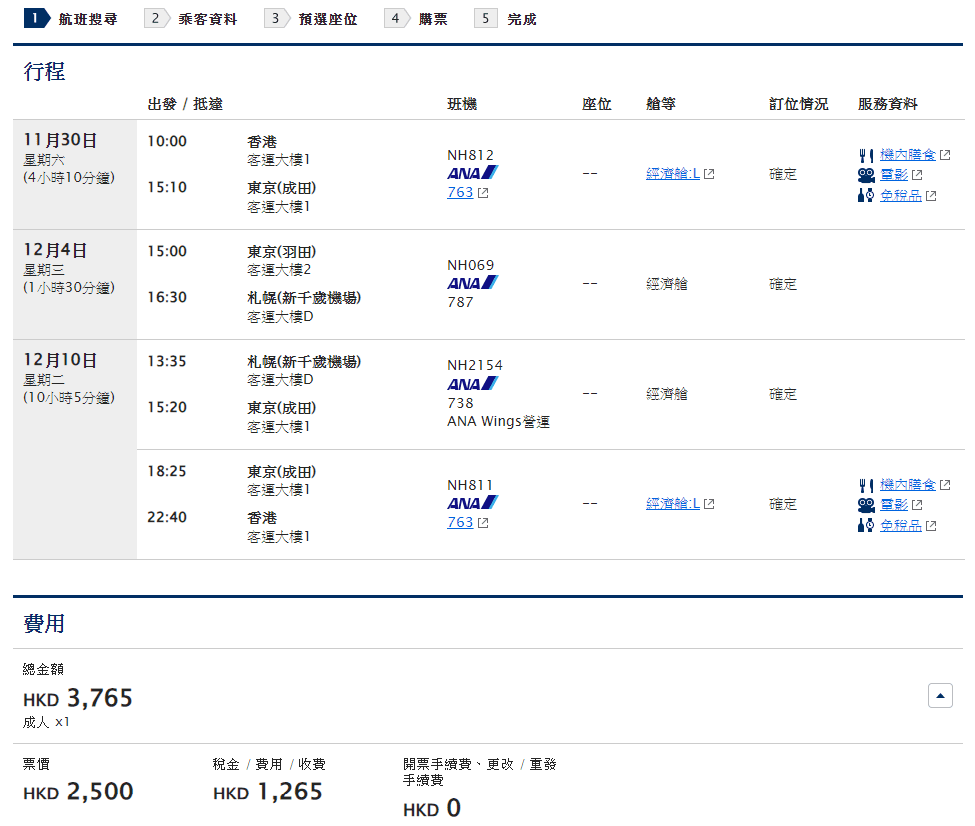Viewport: 975px width, 826px height.
Task: Click the duty-free bottle icon for flight NH812
Action: coord(866,195)
